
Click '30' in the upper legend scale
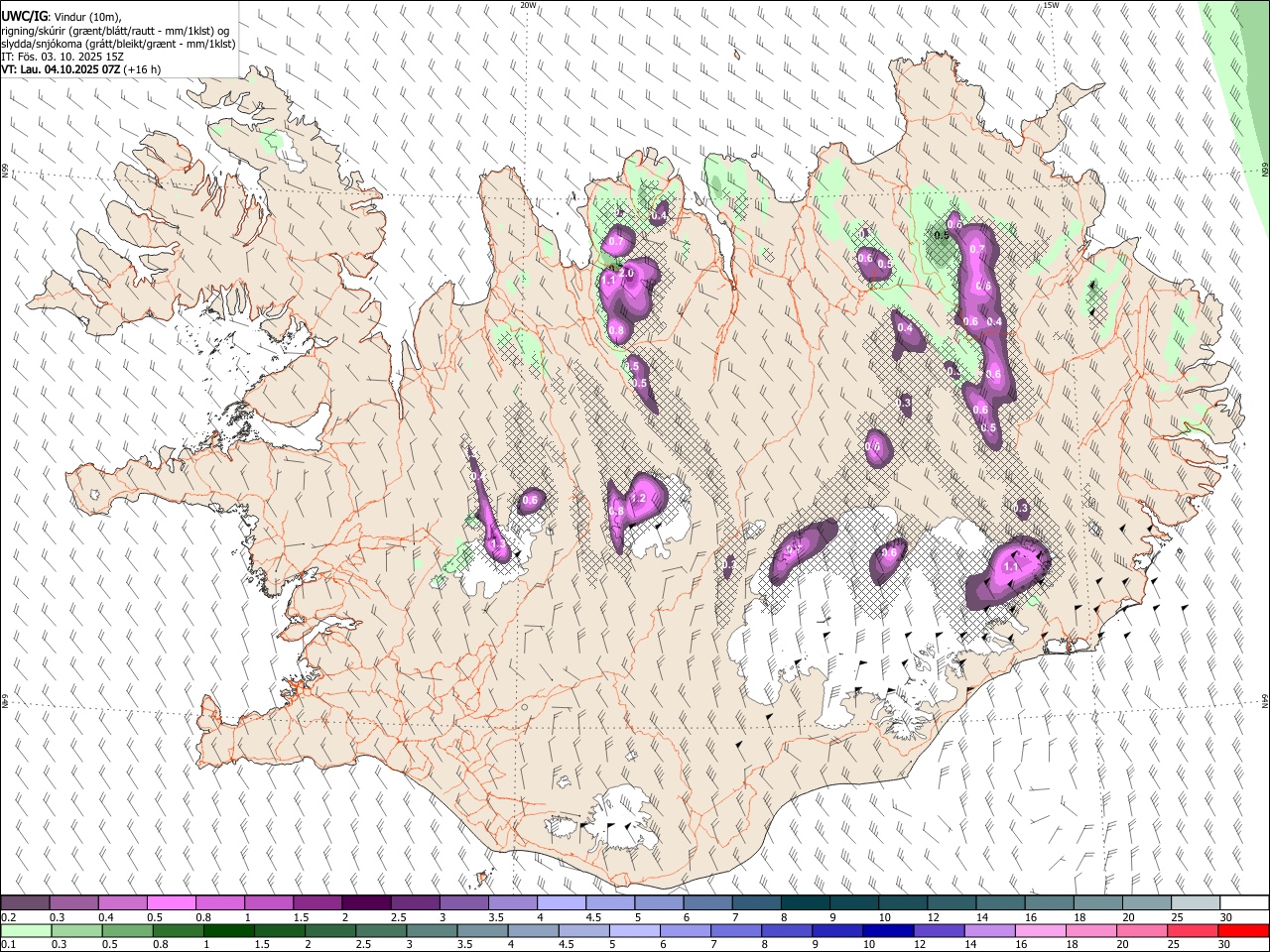(1226, 917)
